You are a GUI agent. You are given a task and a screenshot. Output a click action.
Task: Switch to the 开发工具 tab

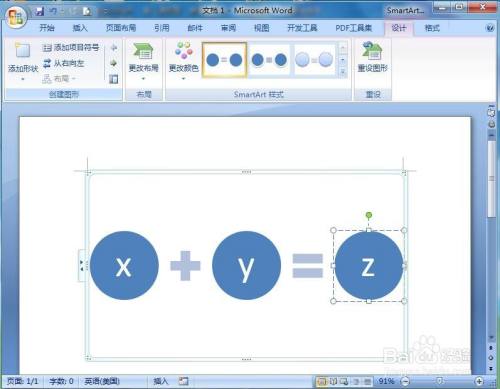pos(302,28)
